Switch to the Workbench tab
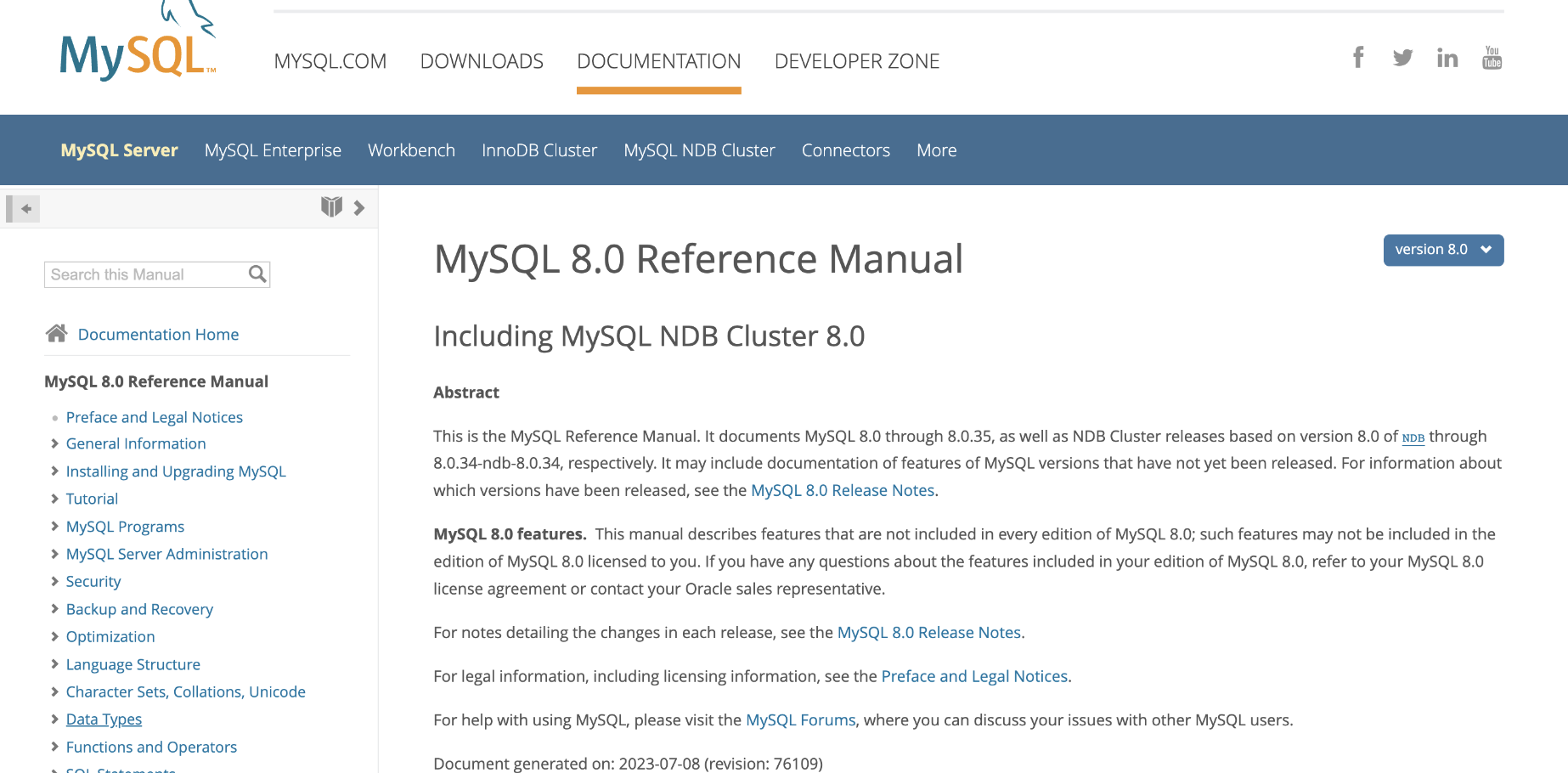1568x773 pixels. coord(411,150)
